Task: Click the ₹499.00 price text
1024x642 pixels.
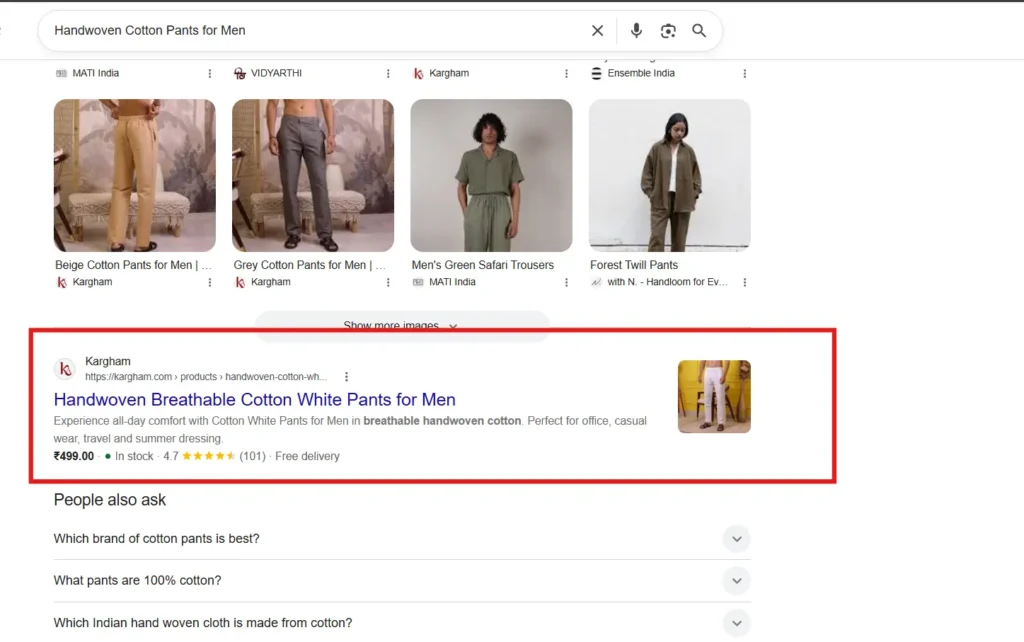Action: 74,457
